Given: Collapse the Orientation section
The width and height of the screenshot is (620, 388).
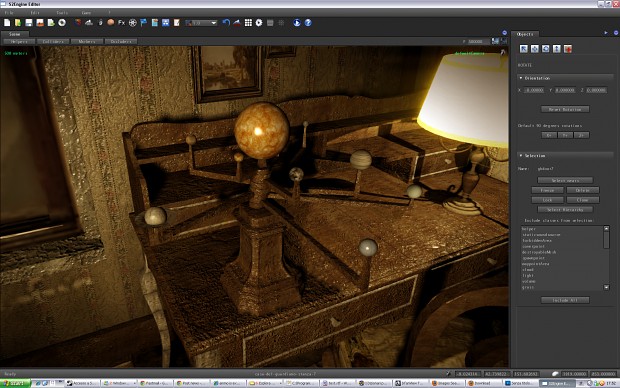Looking at the screenshot, I should click(x=565, y=78).
